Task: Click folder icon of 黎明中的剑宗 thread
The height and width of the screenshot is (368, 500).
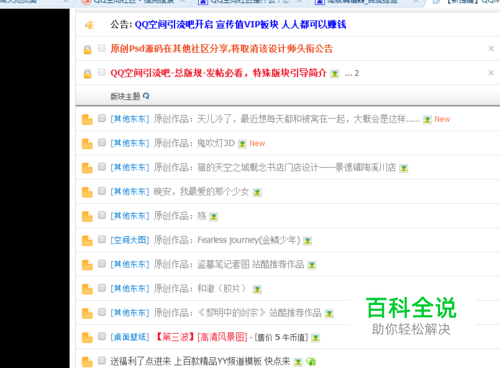Action: (87, 314)
